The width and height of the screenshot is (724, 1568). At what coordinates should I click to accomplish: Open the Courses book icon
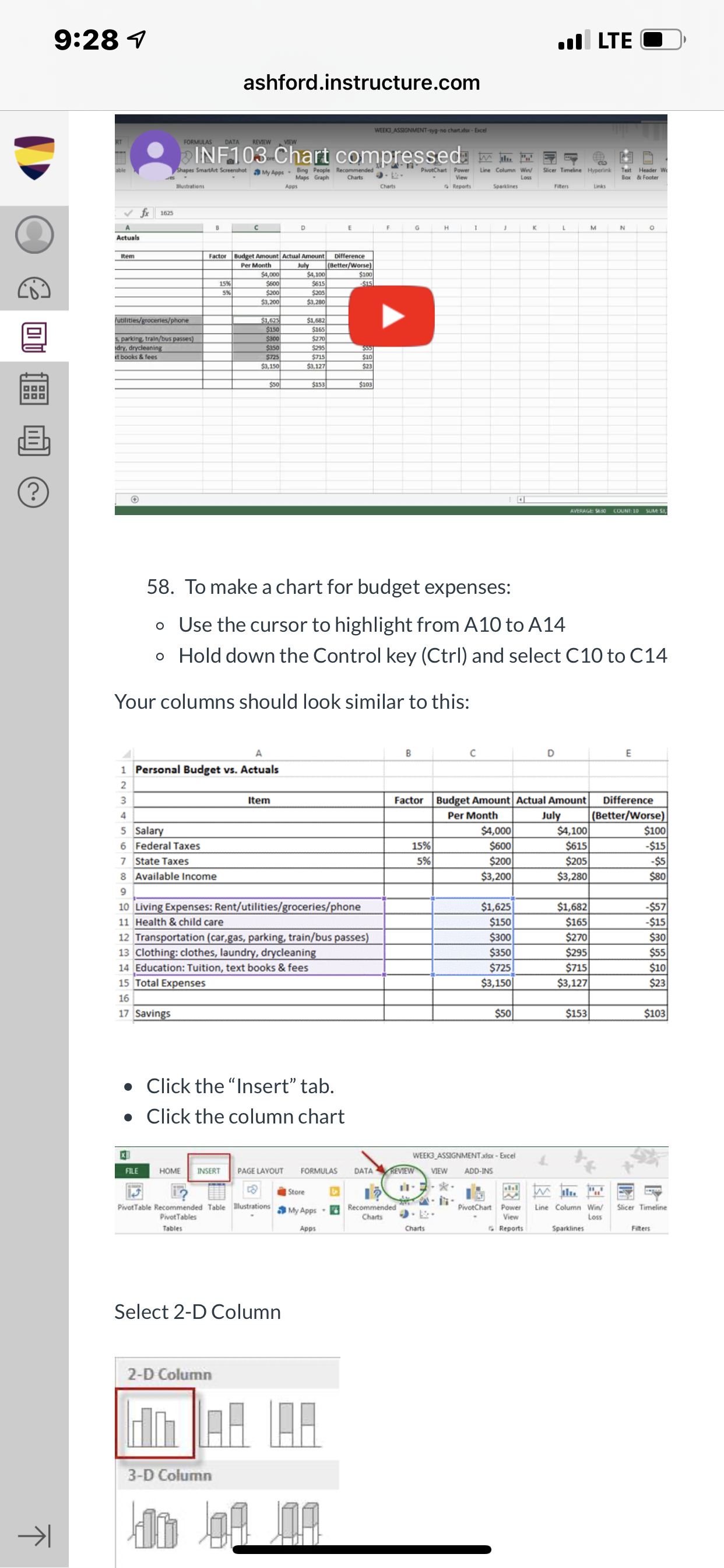click(34, 337)
